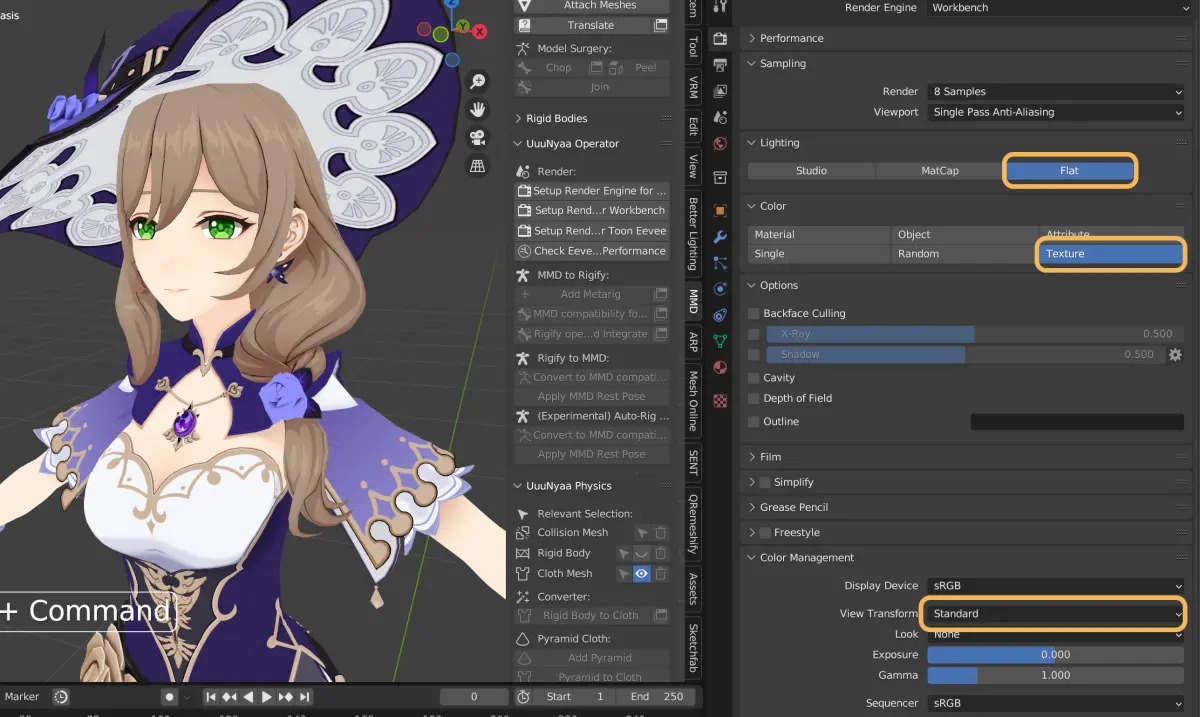Viewport: 1200px width, 717px height.
Task: Switch to the VRM sidebar tab
Action: pos(693,87)
